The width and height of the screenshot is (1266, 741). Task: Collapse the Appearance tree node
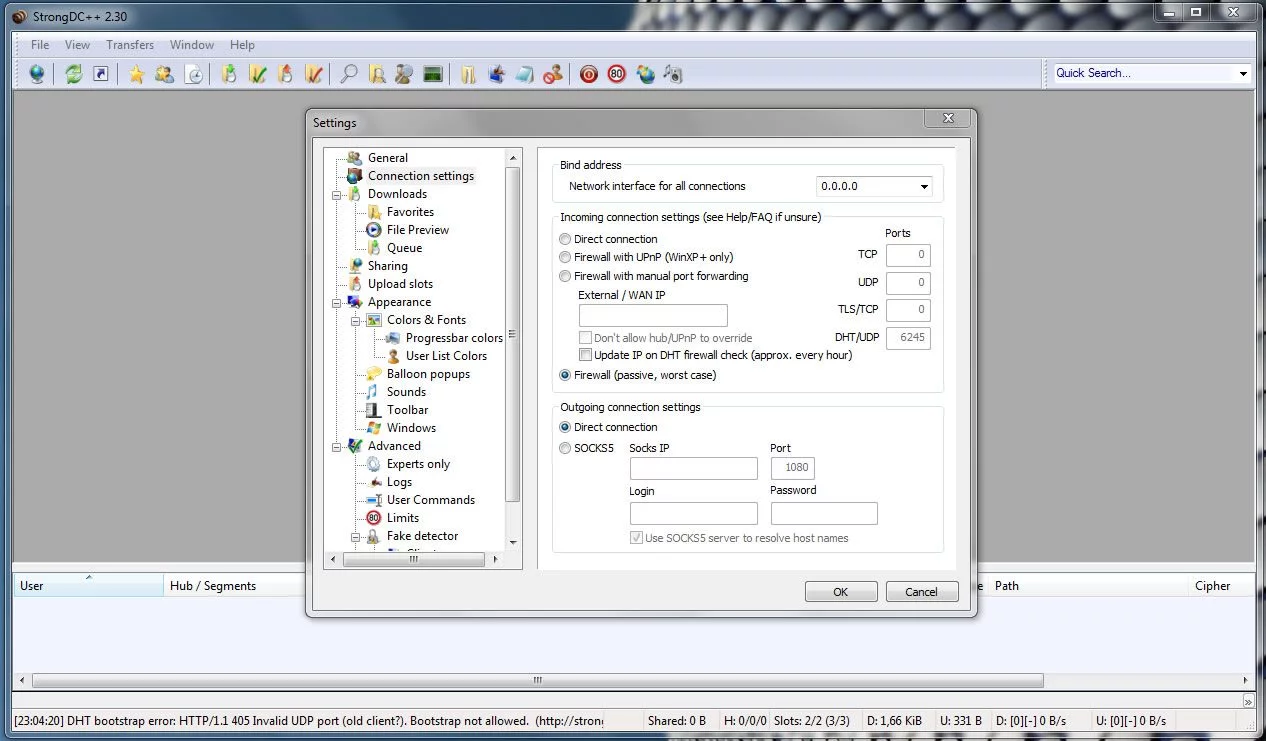point(338,303)
